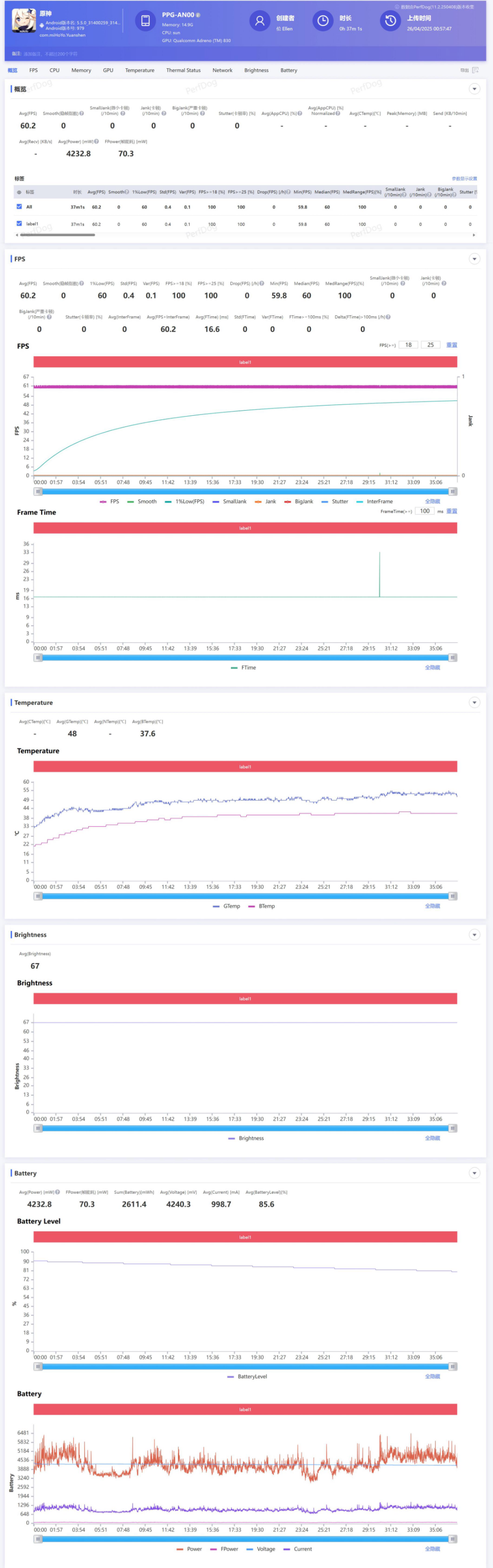Click 全隐藏 hide all under FPS chart
Viewport: 493px width, 1568px height.
point(432,501)
